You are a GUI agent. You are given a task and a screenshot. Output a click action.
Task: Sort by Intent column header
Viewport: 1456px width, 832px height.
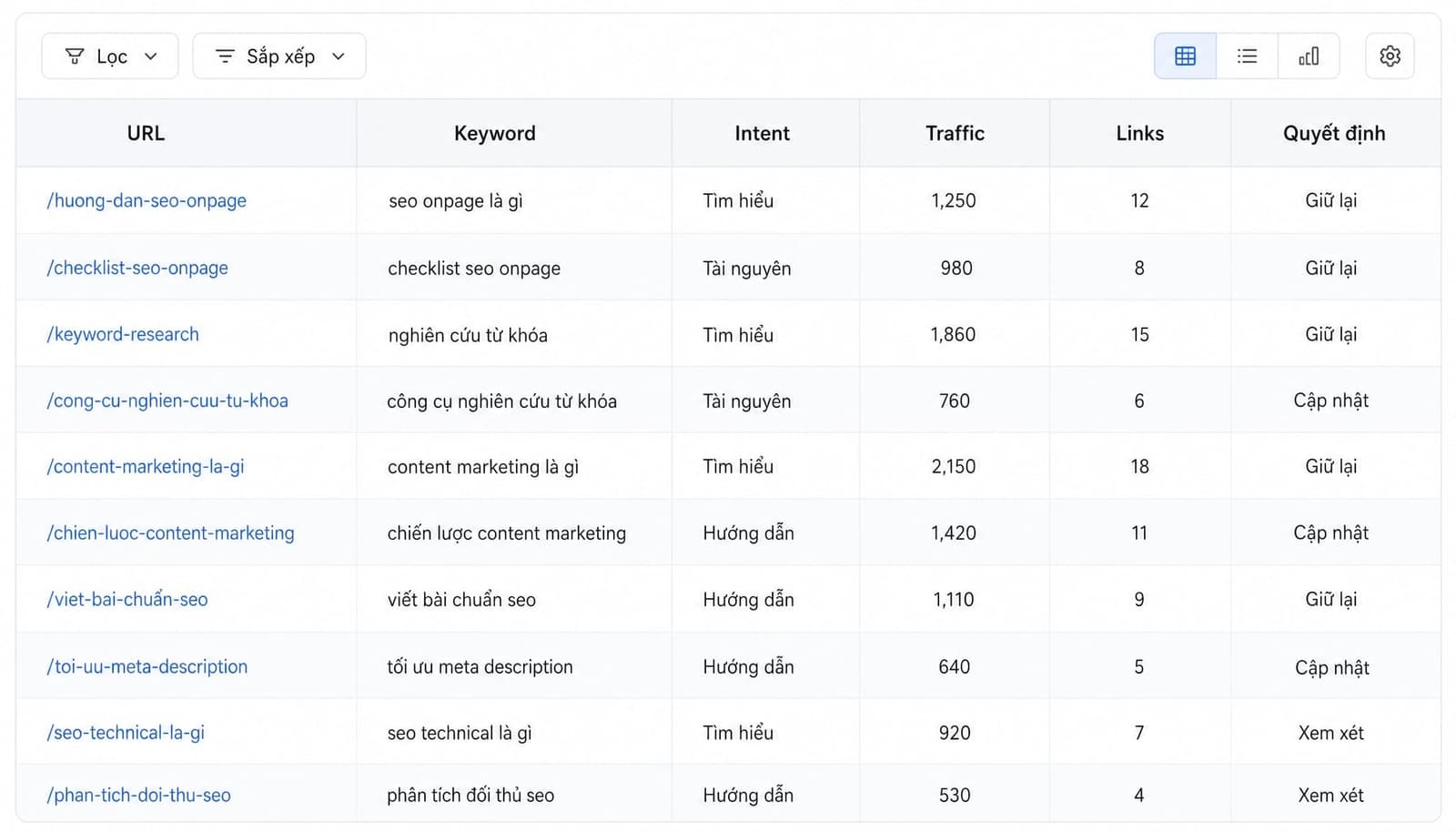762,133
